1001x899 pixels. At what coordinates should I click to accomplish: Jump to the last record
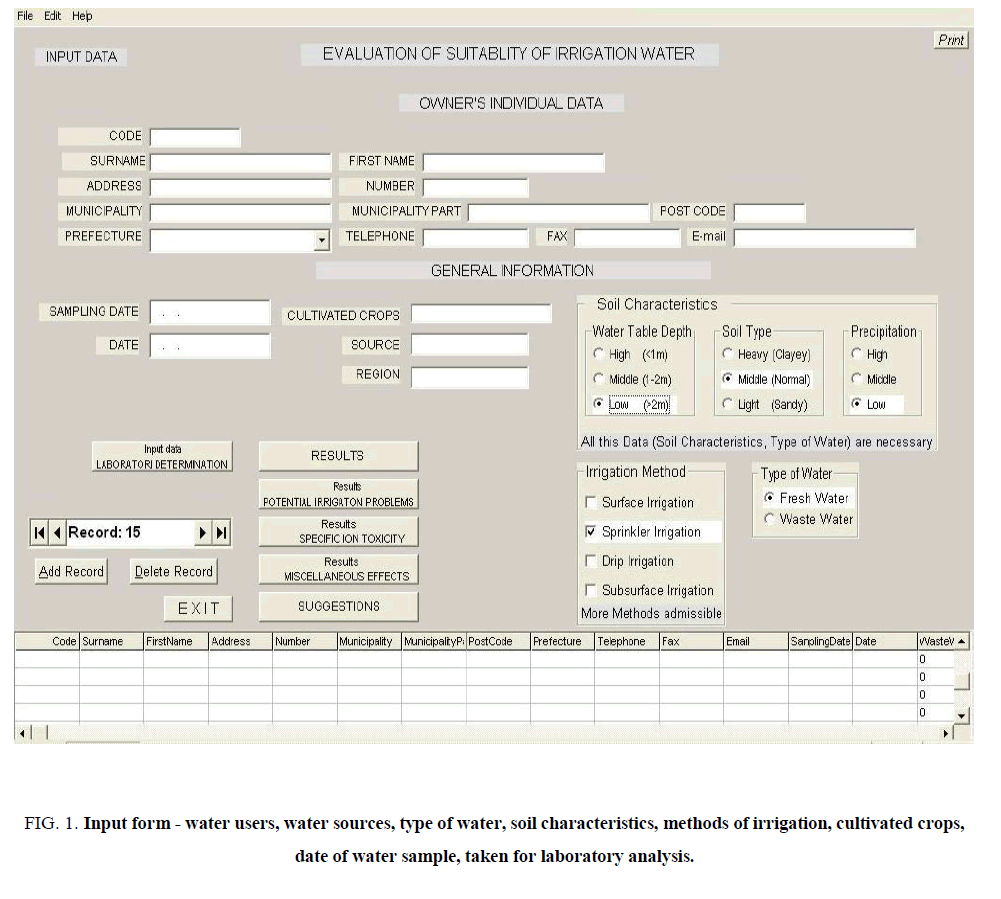pos(221,532)
